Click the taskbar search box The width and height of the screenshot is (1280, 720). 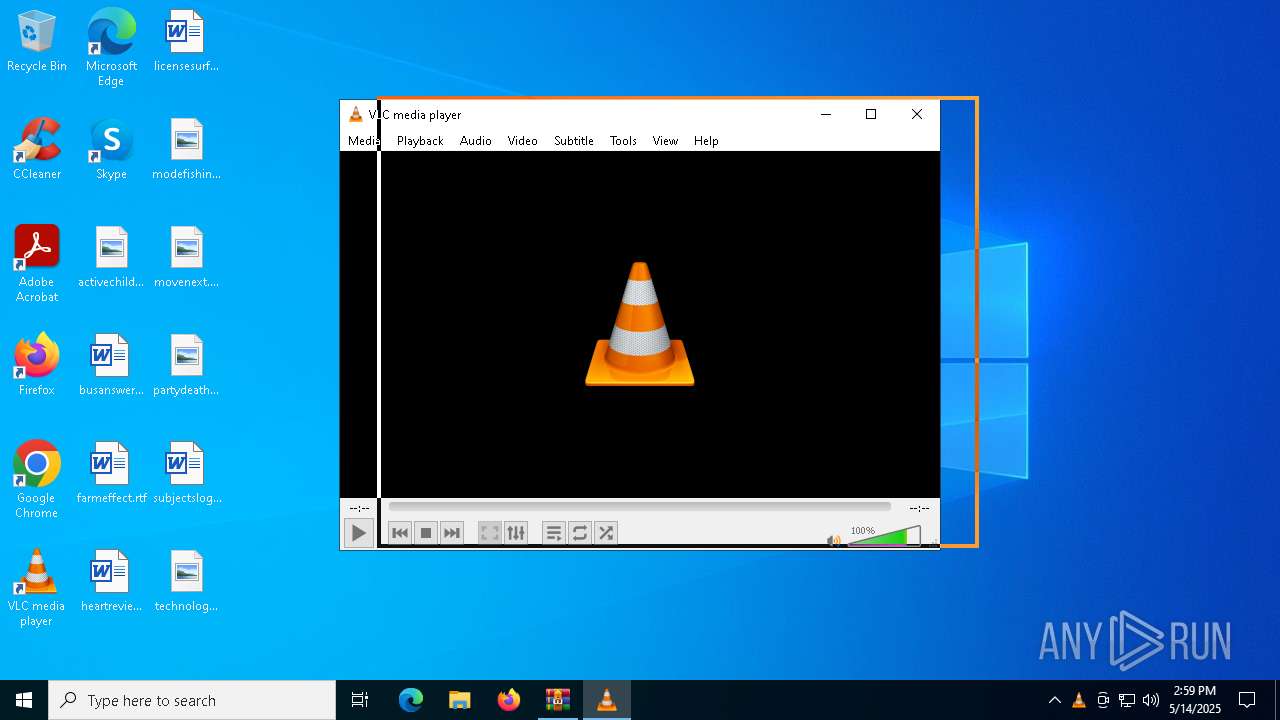coord(192,700)
